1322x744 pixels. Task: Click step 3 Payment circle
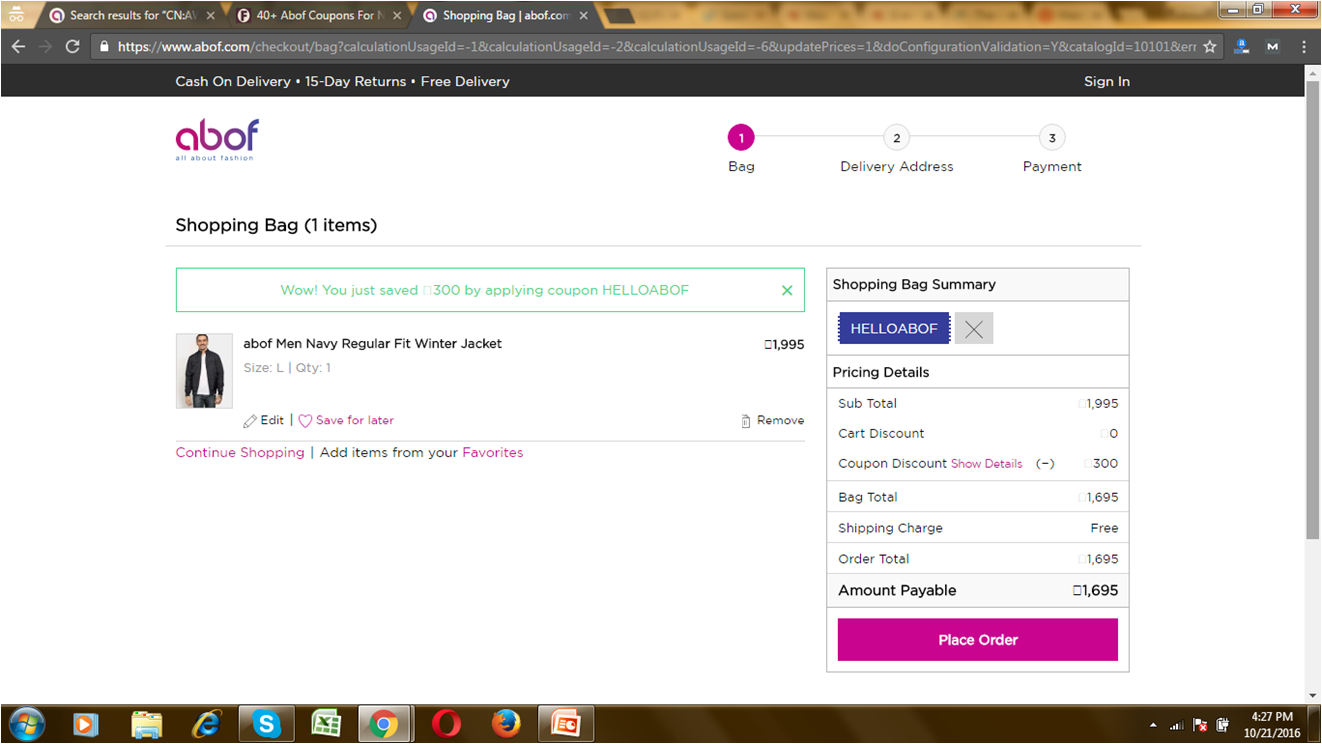tap(1052, 138)
